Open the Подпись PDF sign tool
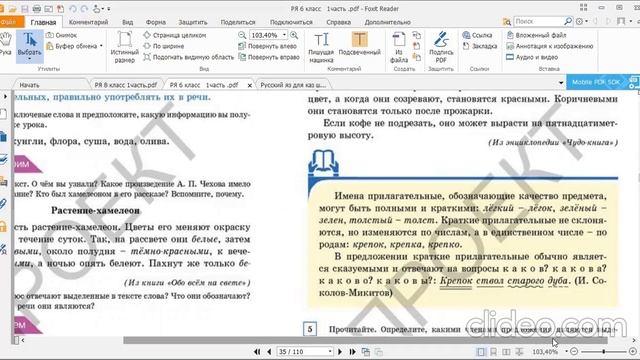Viewport: 640px width, 360px height. 441,47
